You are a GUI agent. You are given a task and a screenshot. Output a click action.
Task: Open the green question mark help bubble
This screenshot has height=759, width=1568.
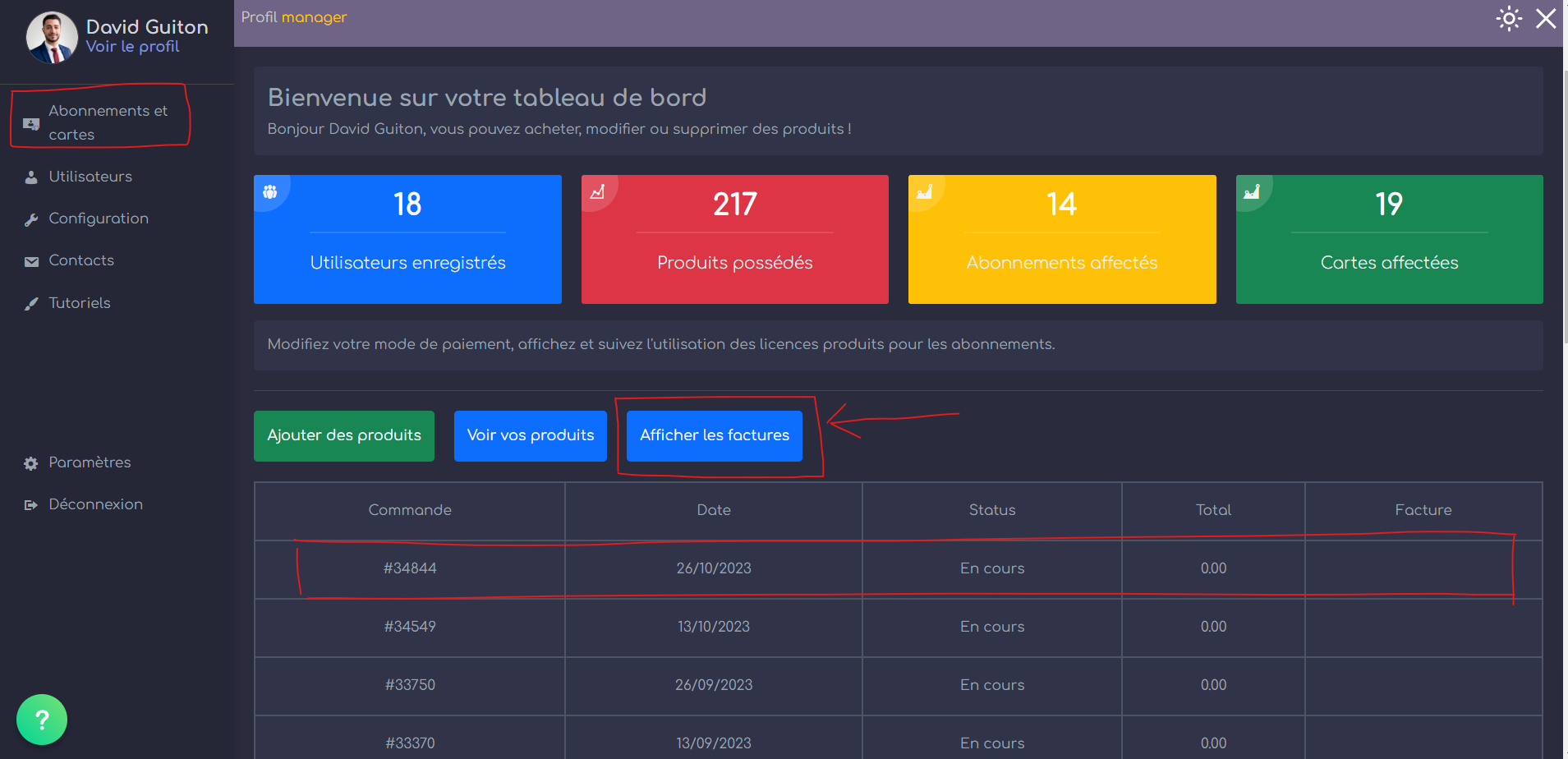pyautogui.click(x=42, y=720)
